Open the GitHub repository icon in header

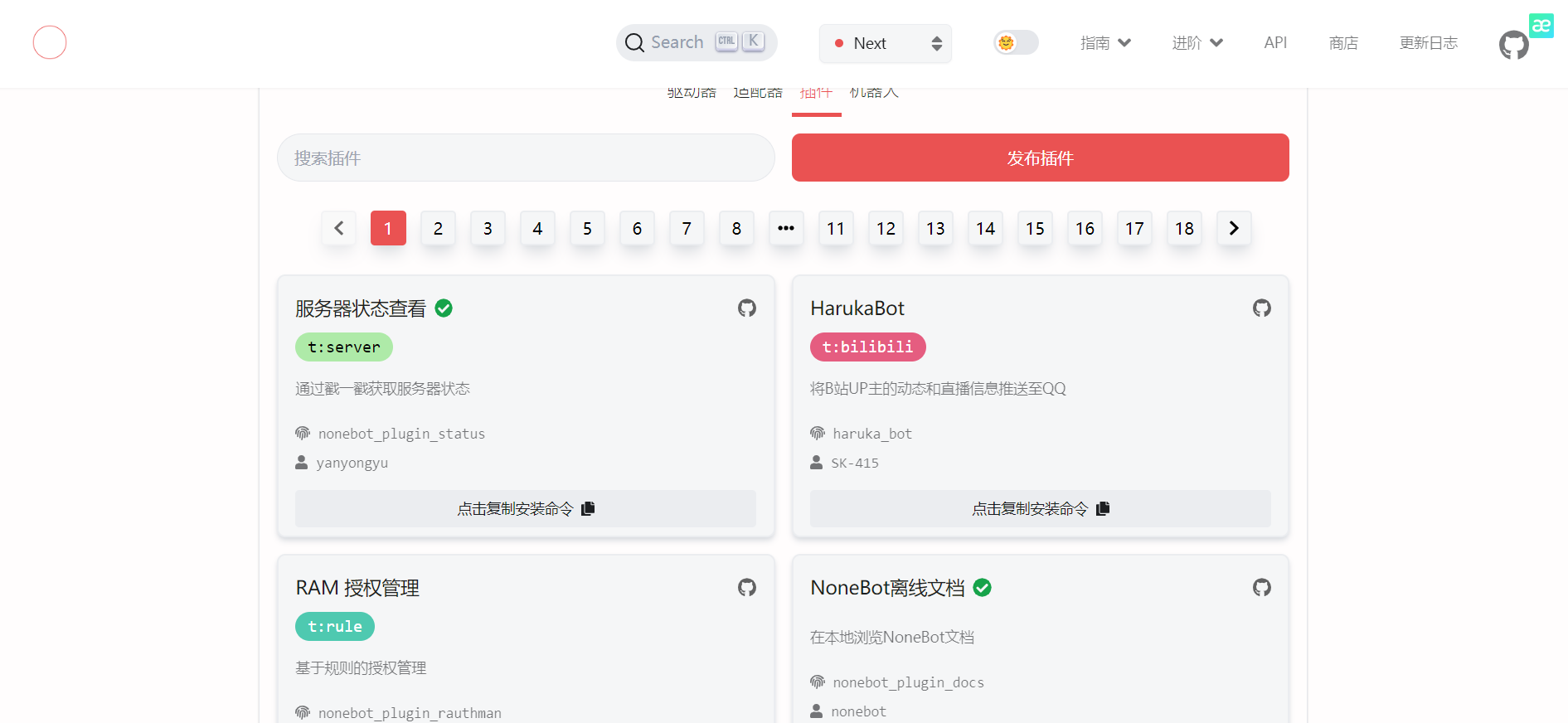click(x=1513, y=44)
